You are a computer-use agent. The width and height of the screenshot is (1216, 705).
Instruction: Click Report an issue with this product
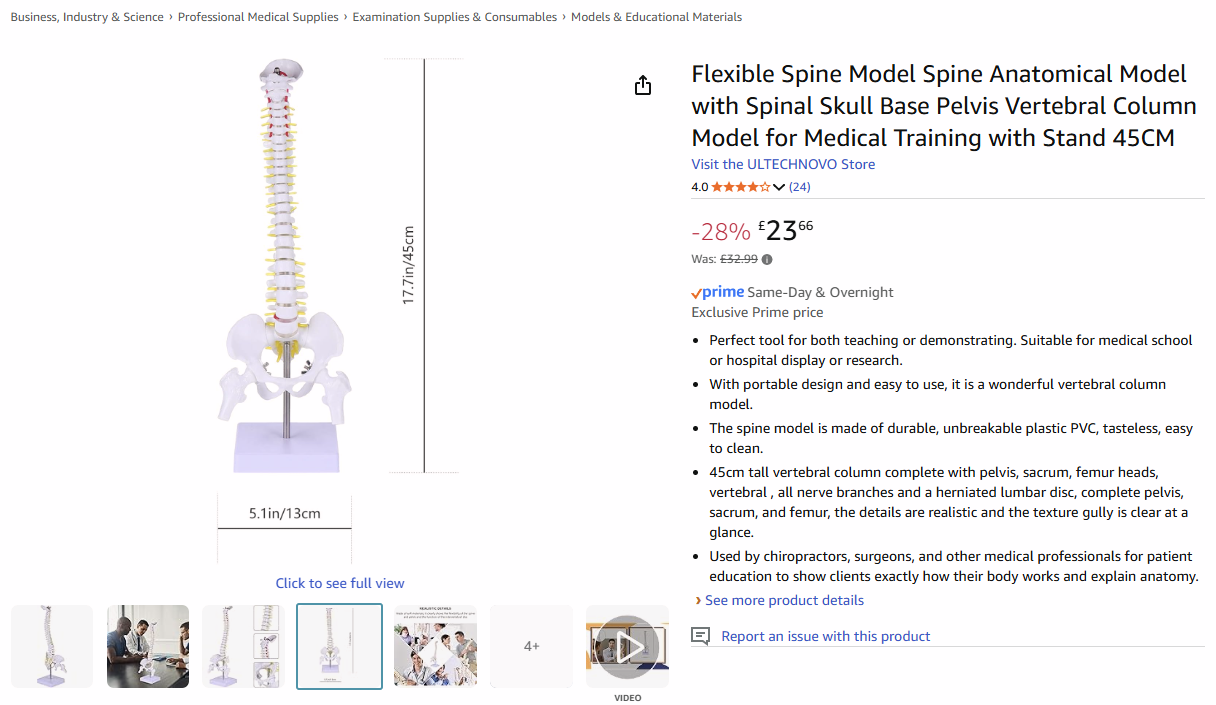[825, 636]
